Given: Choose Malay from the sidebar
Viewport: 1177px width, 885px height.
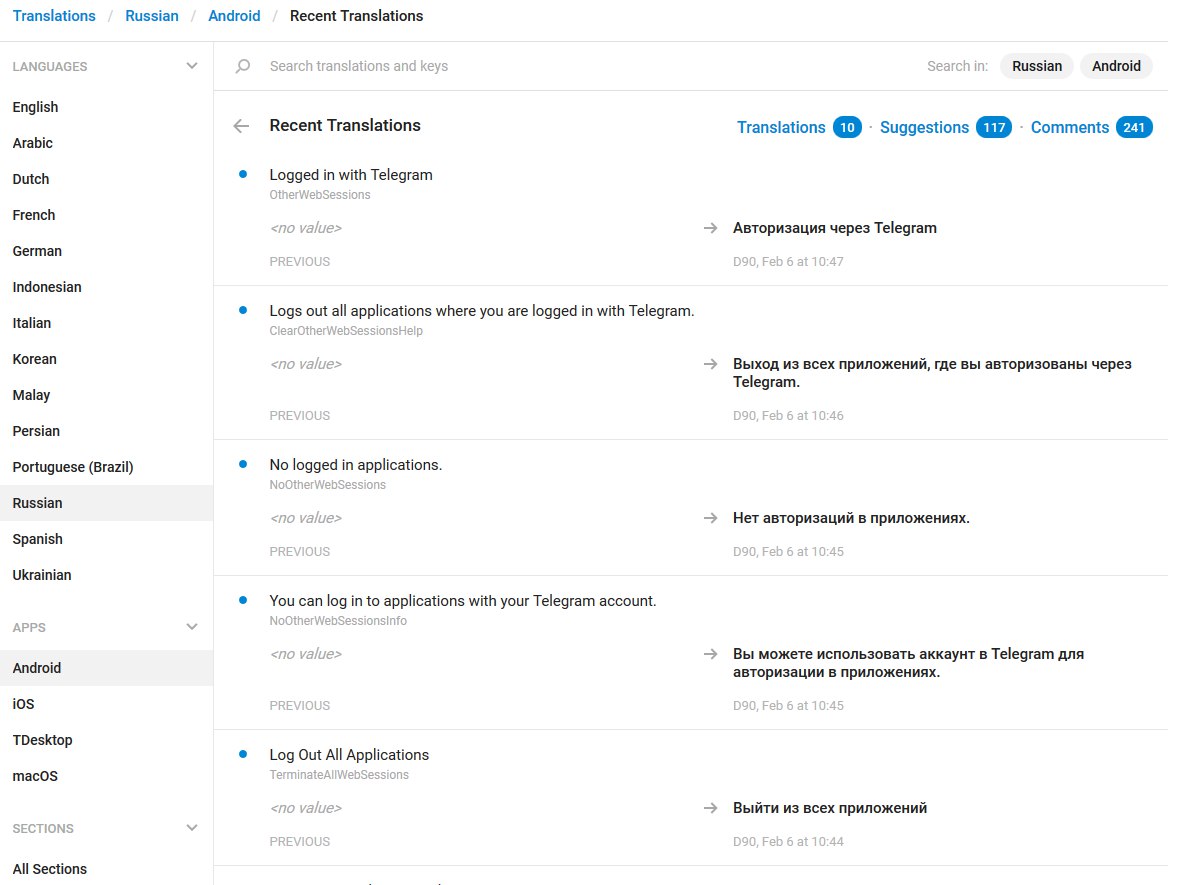Looking at the screenshot, I should [107, 395].
